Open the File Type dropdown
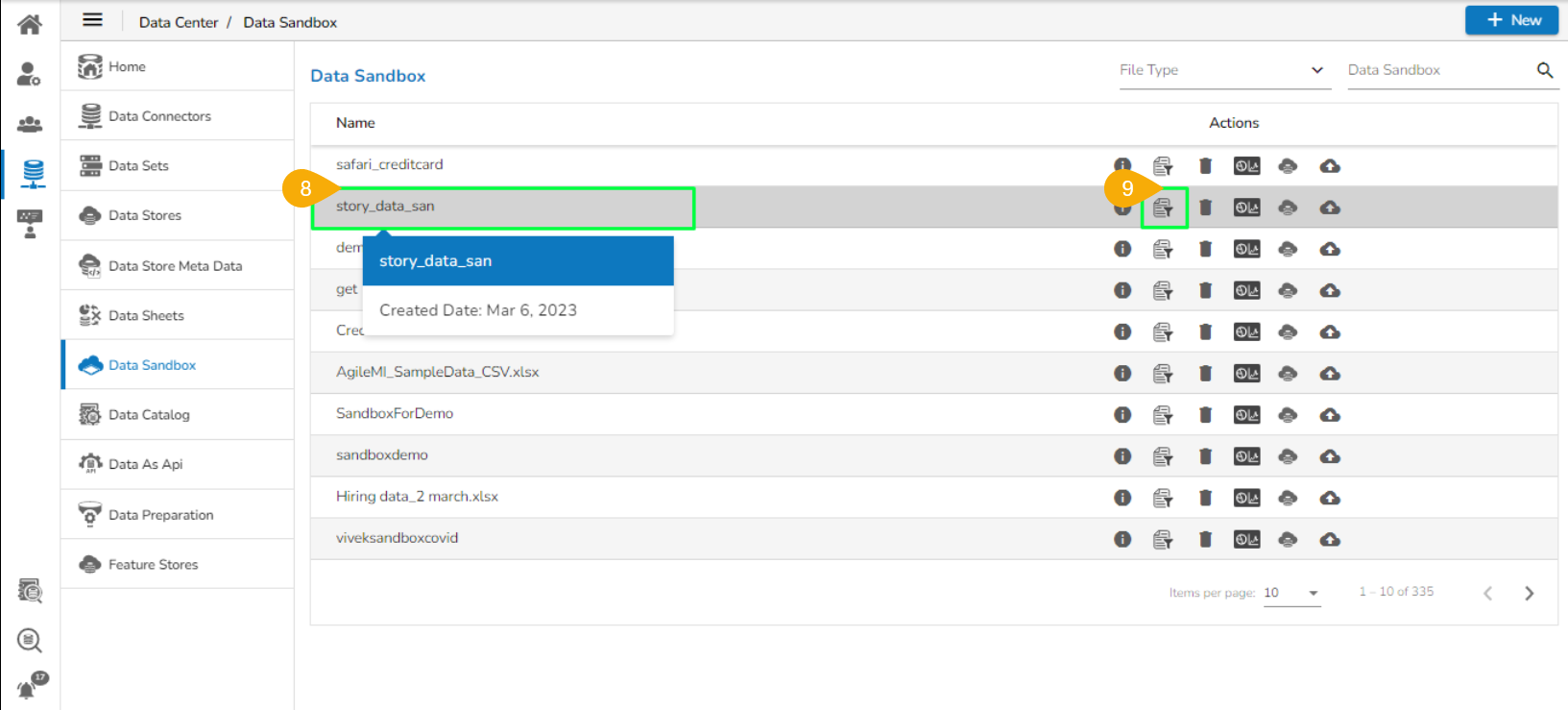The image size is (1568, 710). point(1224,70)
